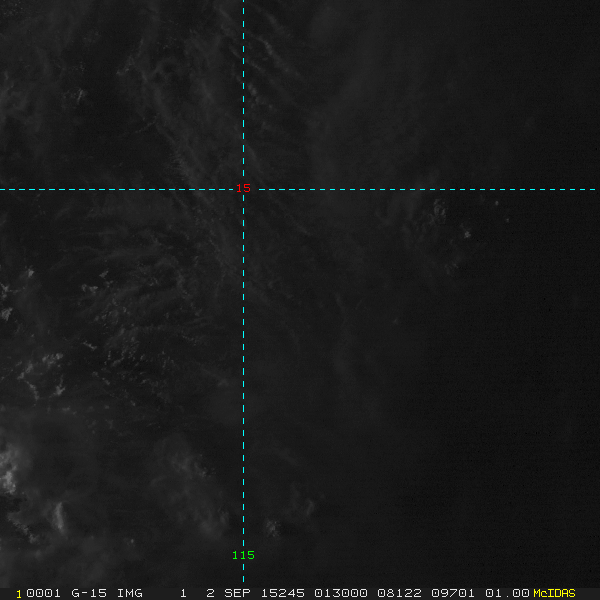600x600 pixels.
Task: Click the yellow McIDAS label
Action: (x=554, y=593)
